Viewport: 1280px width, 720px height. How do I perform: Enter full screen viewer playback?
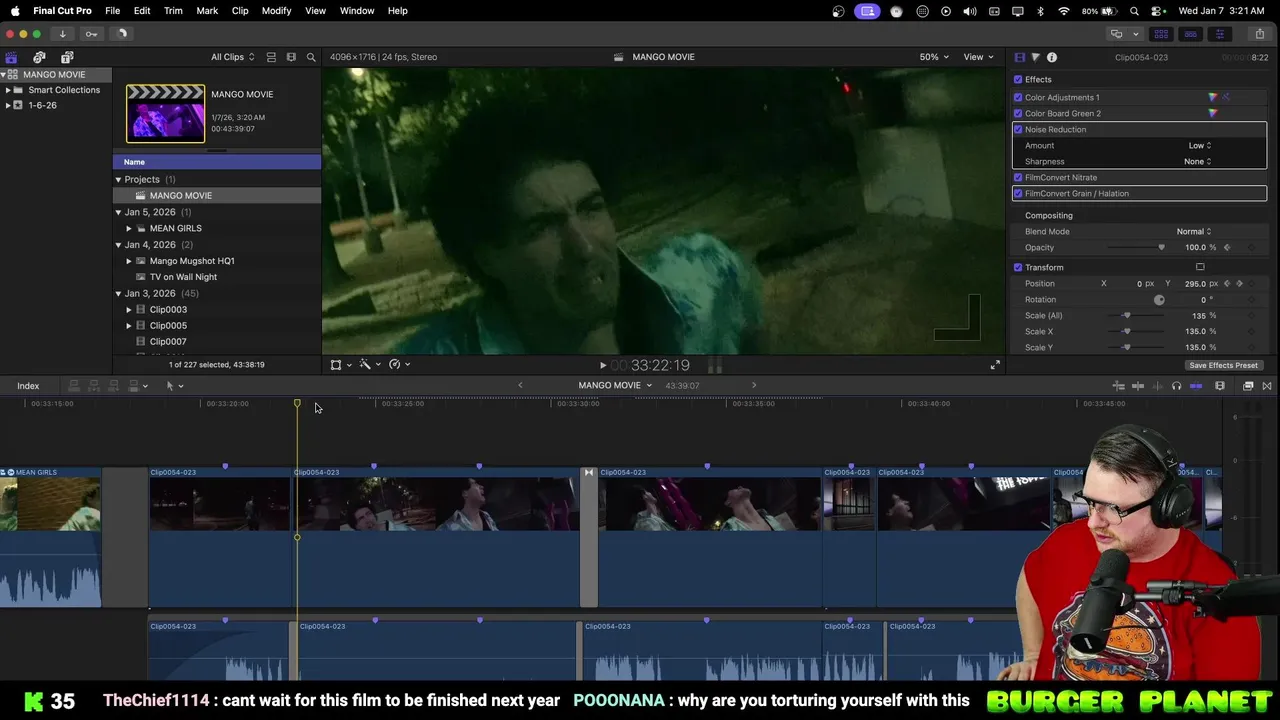pyautogui.click(x=995, y=365)
